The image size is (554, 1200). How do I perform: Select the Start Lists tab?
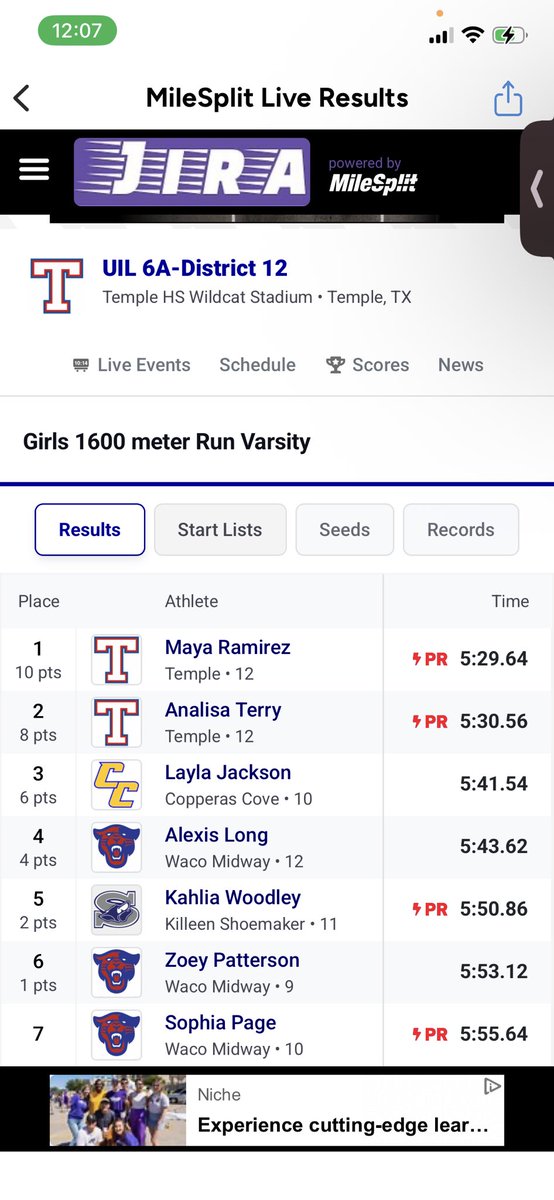pyautogui.click(x=220, y=529)
